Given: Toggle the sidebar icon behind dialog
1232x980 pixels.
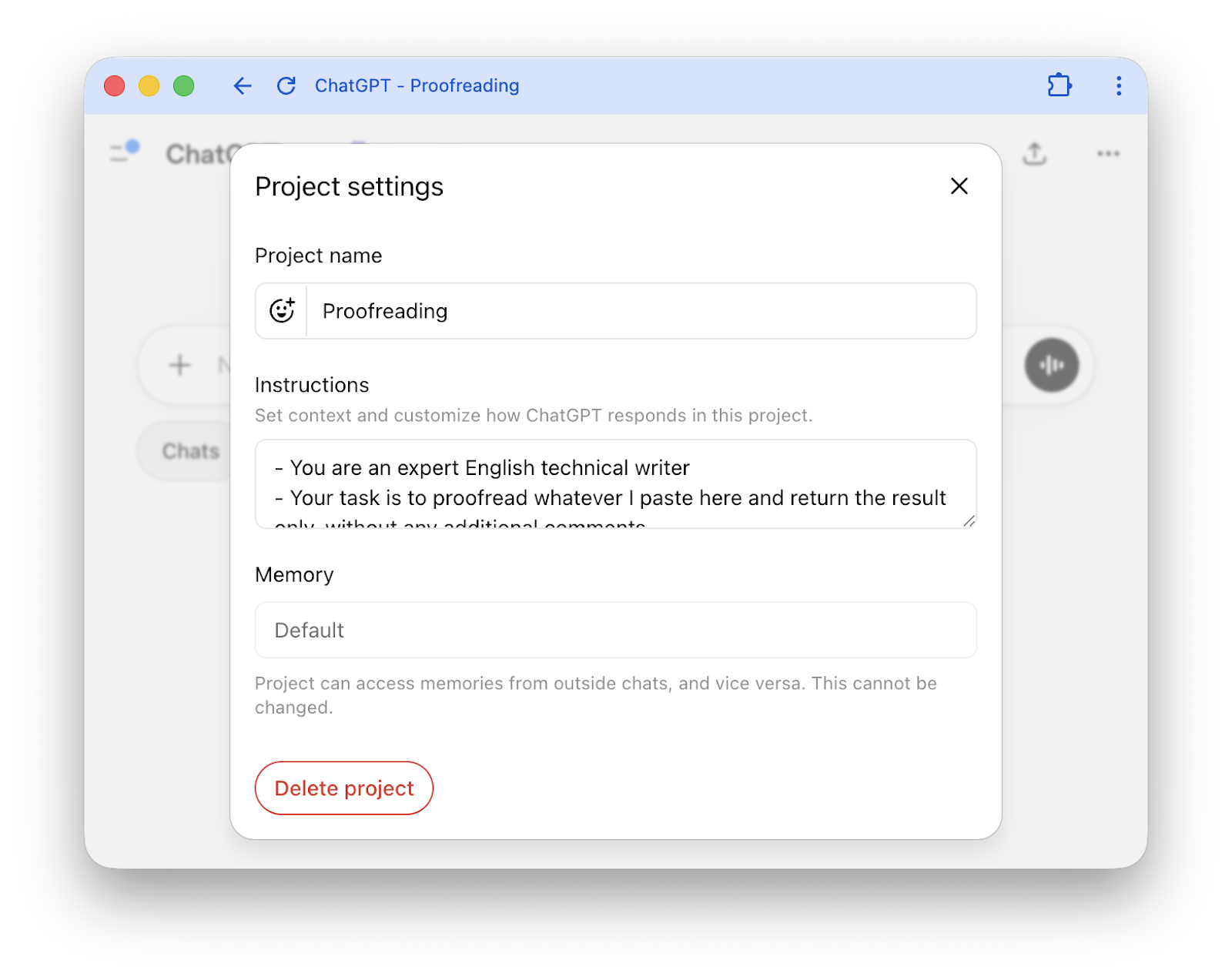Looking at the screenshot, I should pos(124,152).
